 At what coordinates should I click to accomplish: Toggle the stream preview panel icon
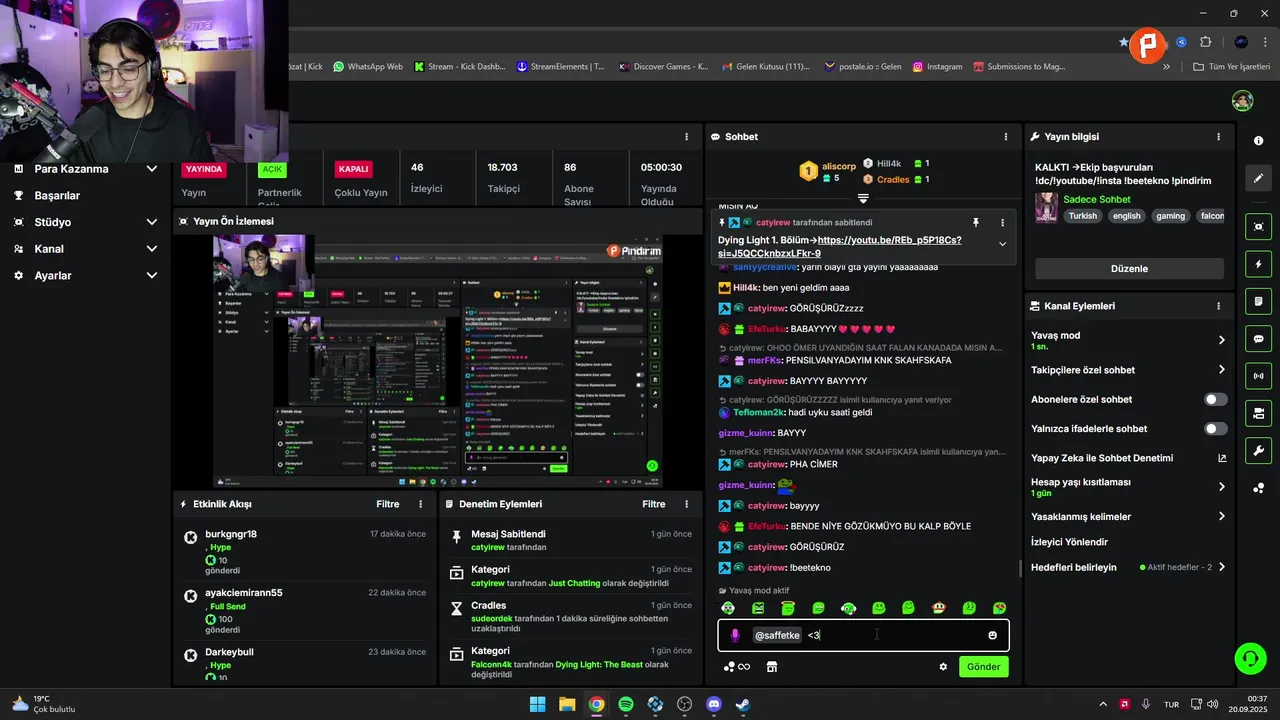[x=1258, y=227]
